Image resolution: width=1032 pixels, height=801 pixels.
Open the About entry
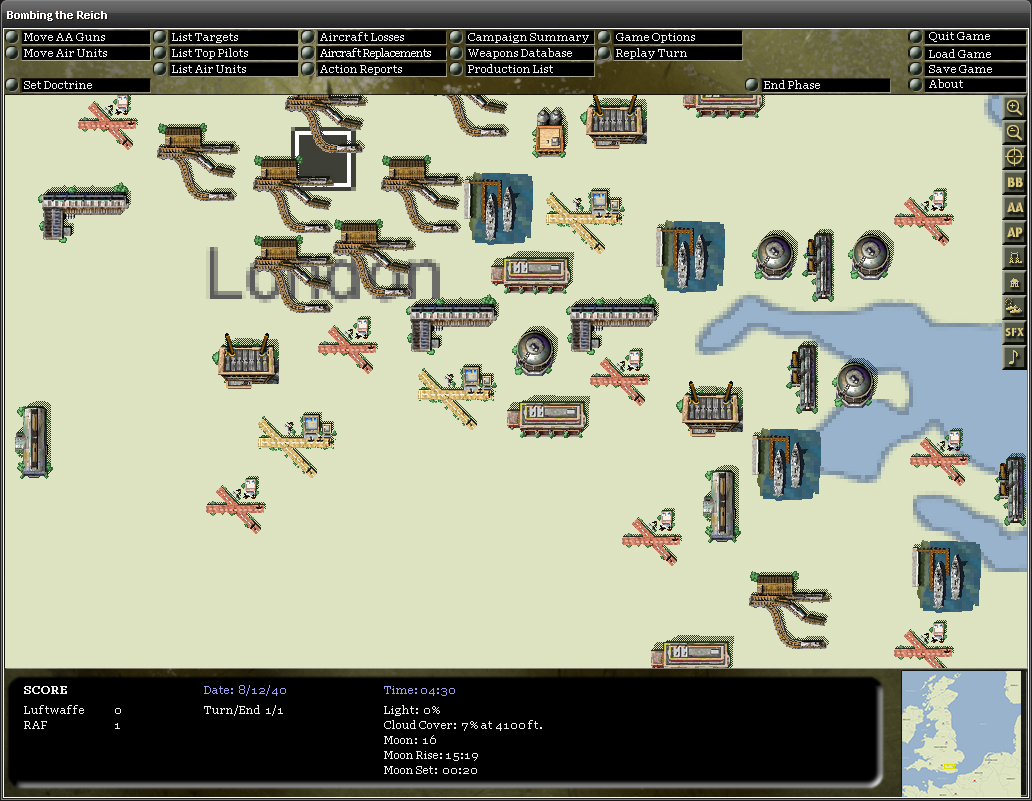(x=967, y=84)
